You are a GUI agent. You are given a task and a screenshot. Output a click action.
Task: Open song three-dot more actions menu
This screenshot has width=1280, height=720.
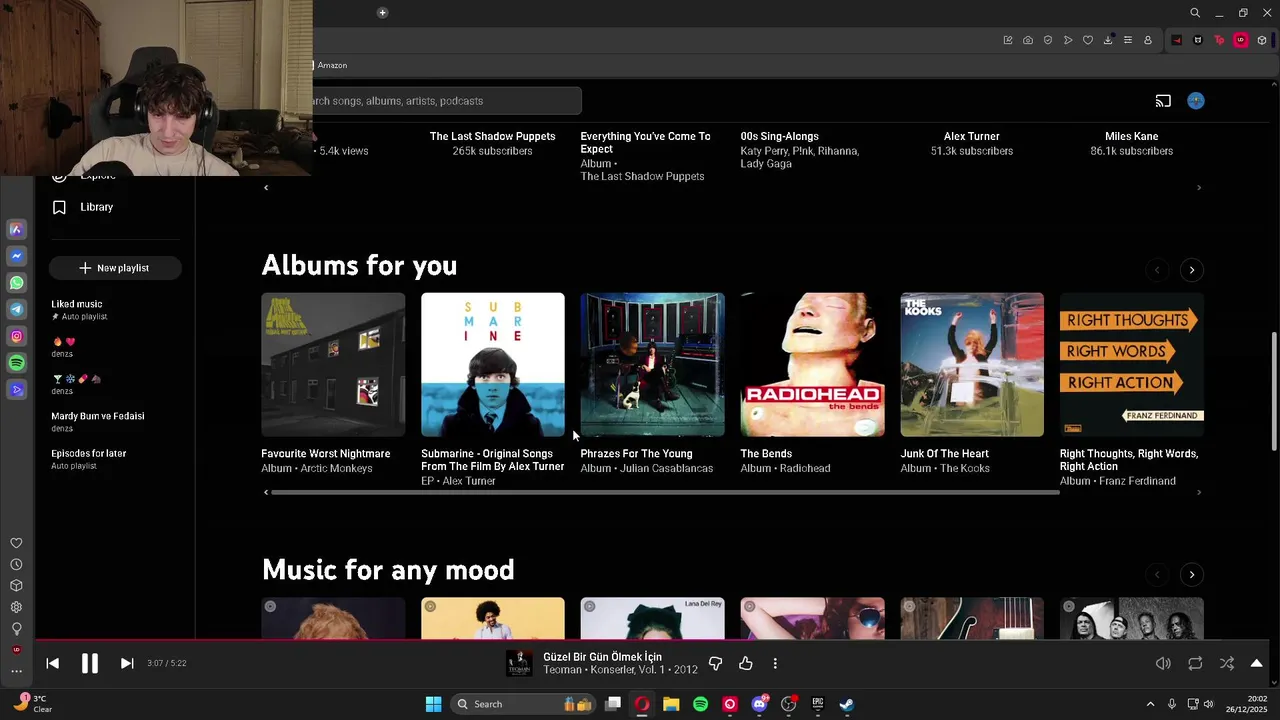coord(775,663)
